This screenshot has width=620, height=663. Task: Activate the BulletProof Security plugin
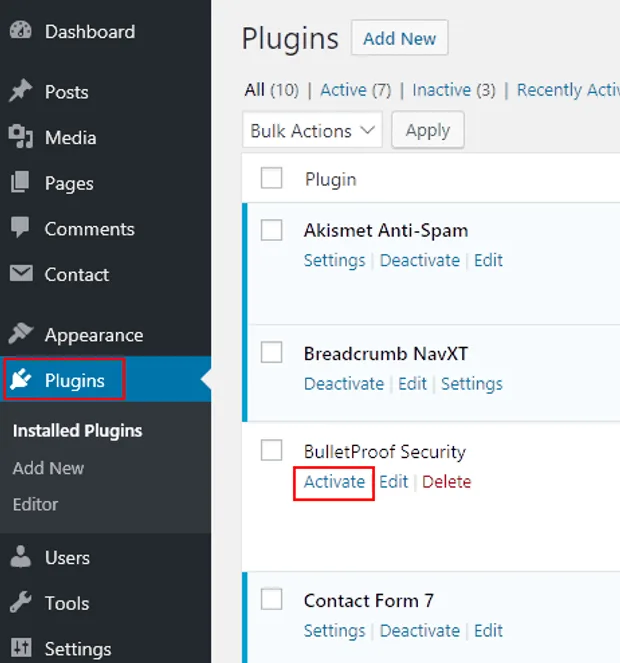tap(334, 482)
